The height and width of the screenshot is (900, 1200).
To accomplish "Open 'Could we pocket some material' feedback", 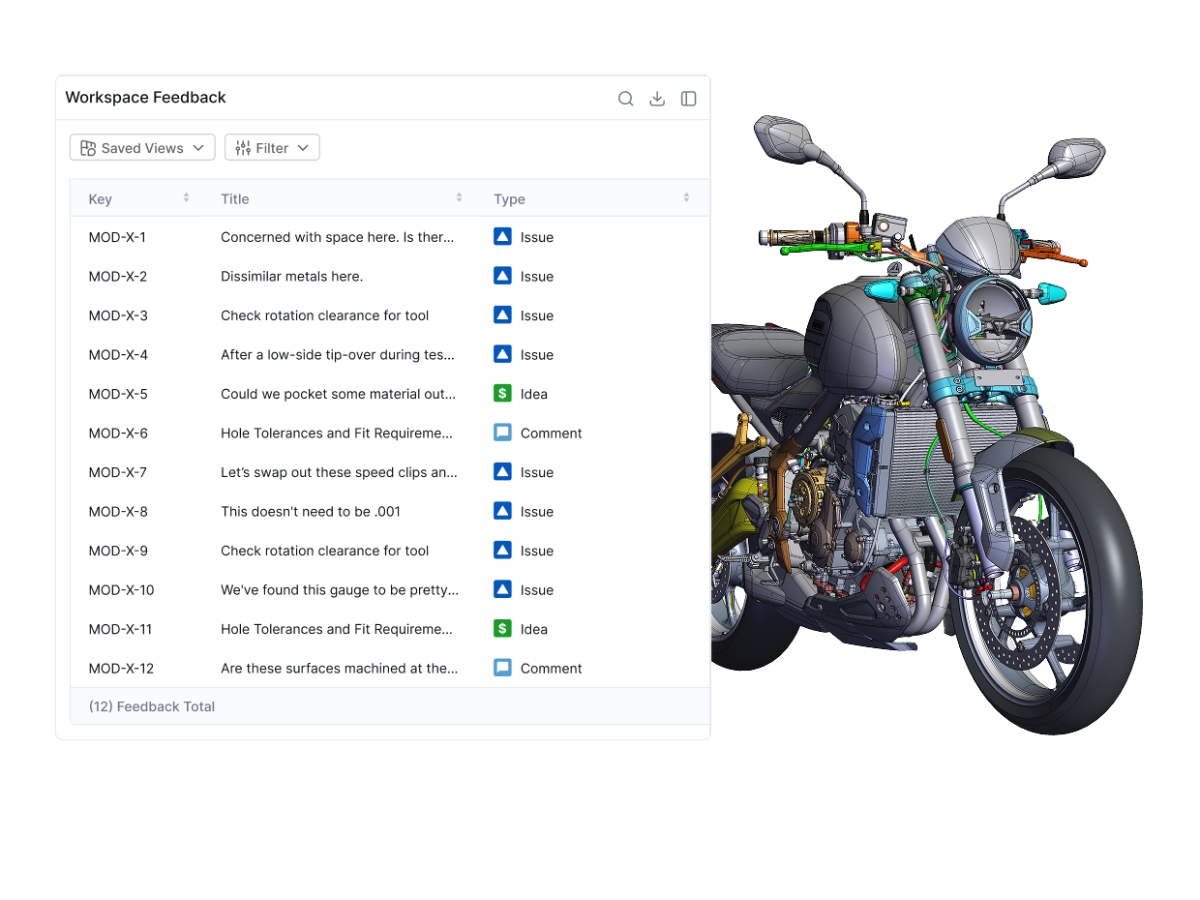I will pos(339,394).
